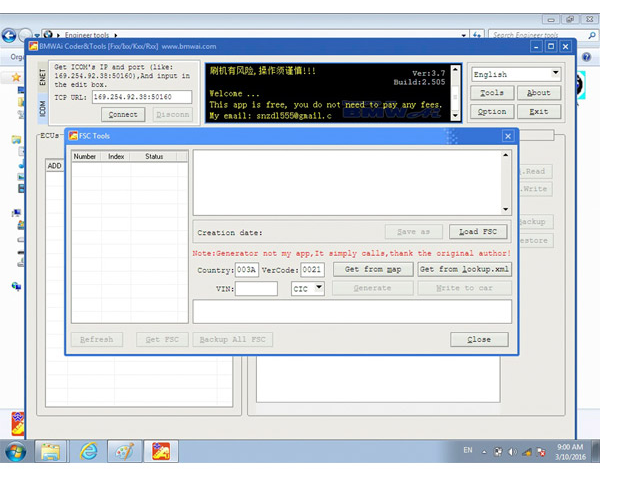The width and height of the screenshot is (623, 479).
Task: Click the Load FSC button
Action: click(478, 232)
